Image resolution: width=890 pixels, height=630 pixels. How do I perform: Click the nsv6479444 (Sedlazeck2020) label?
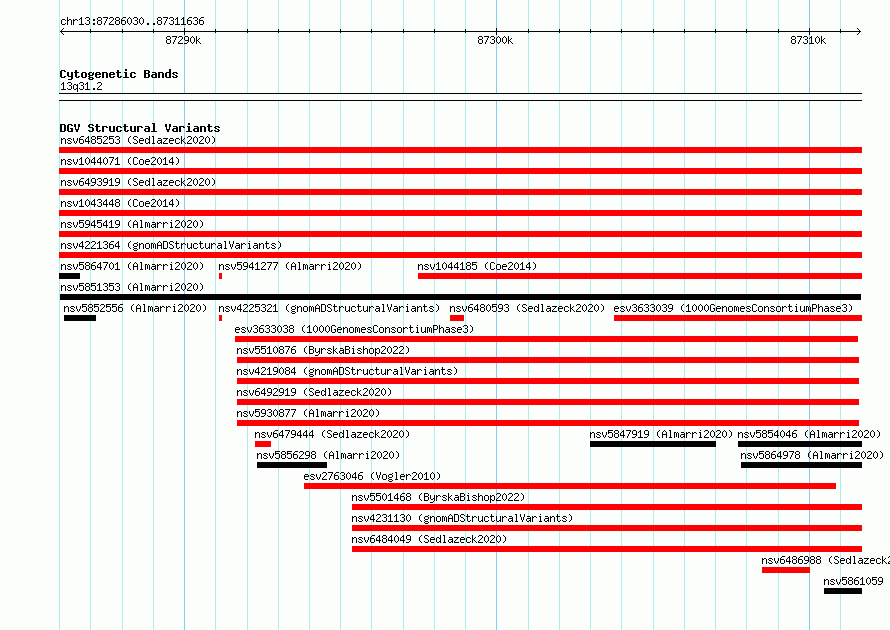[x=332, y=434]
